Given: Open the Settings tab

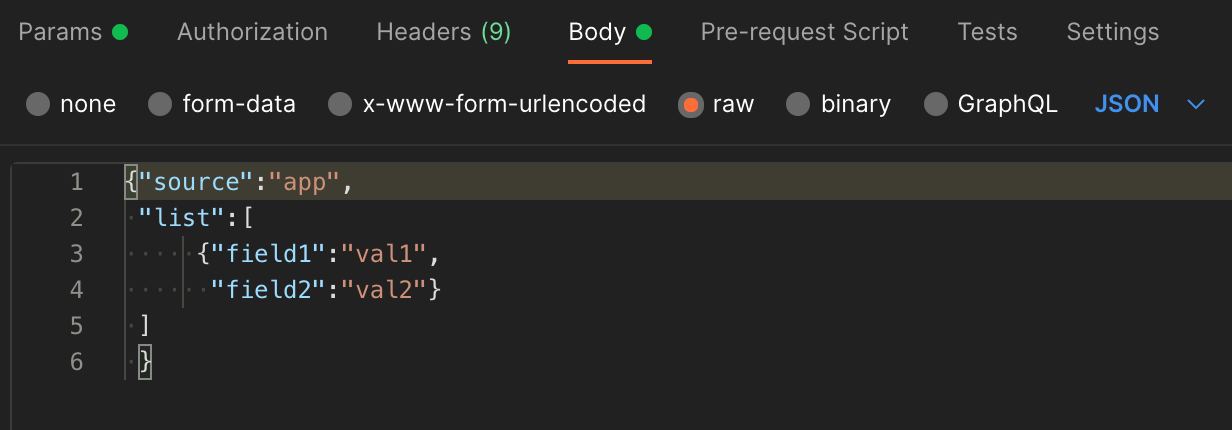Looking at the screenshot, I should tap(1112, 32).
